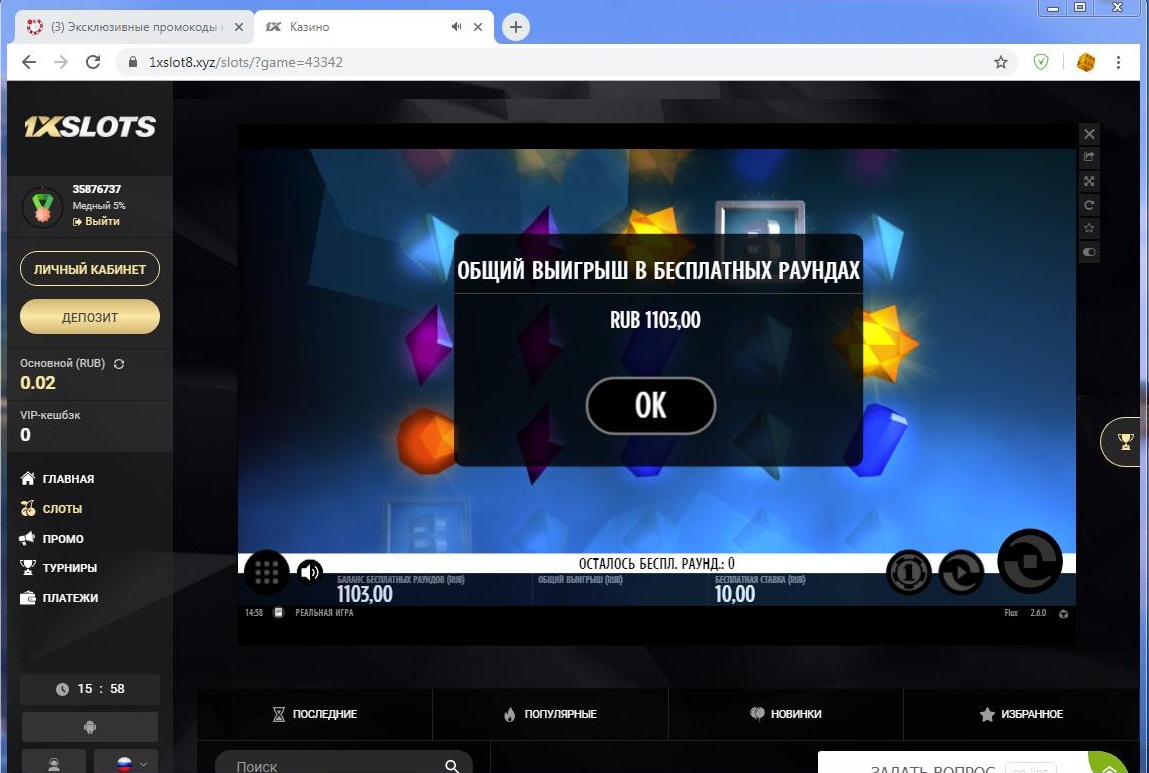Switch to the Эксклюзивные промокоды tab
The height and width of the screenshot is (773, 1149).
pos(135,27)
